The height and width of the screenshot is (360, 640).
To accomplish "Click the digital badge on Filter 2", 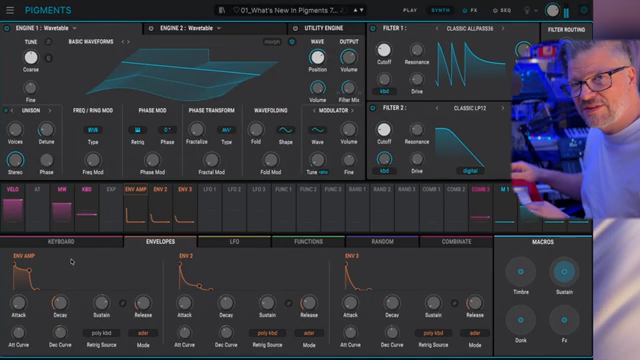I will tap(470, 171).
